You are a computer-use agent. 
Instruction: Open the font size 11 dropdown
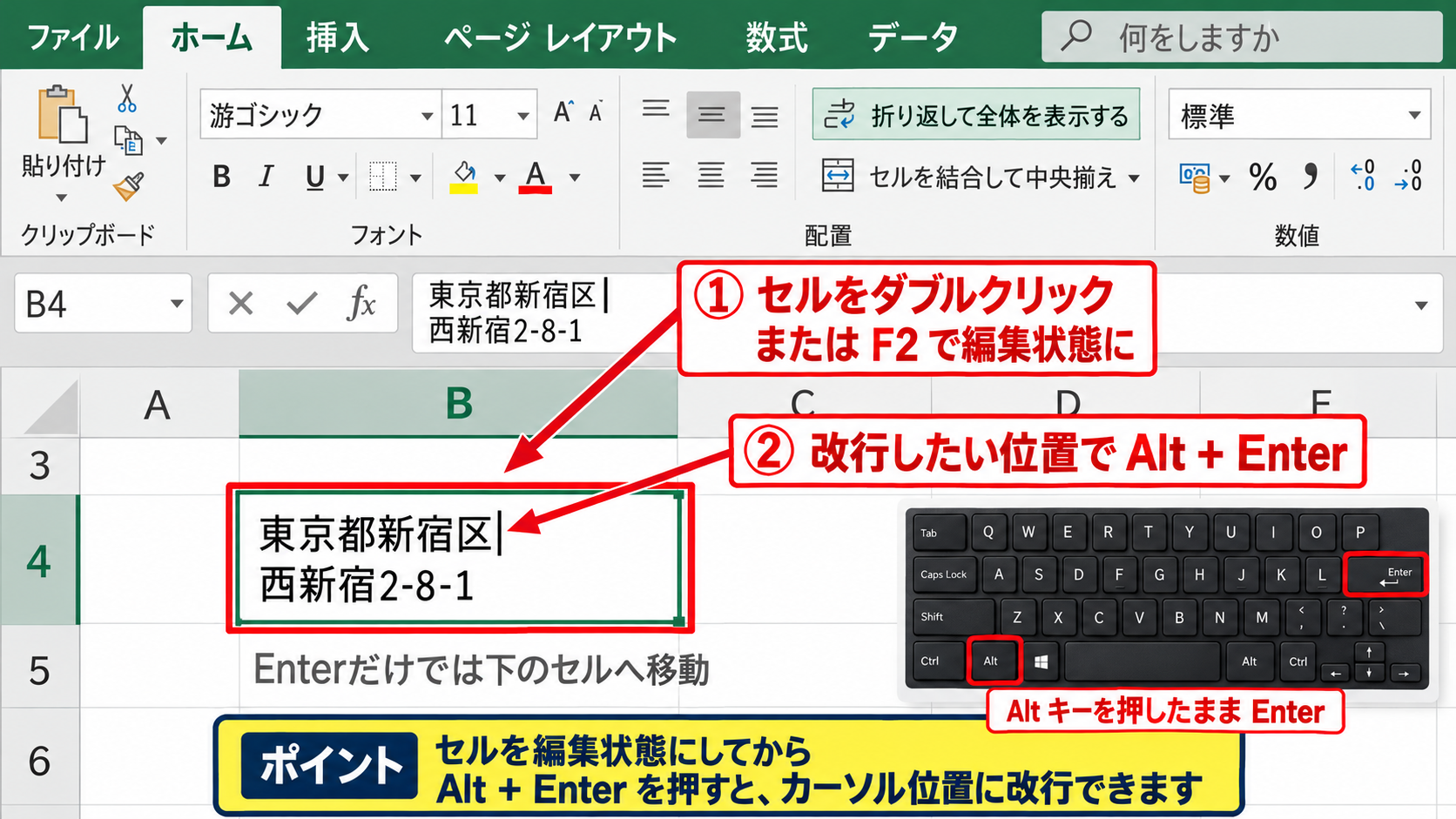(522, 116)
